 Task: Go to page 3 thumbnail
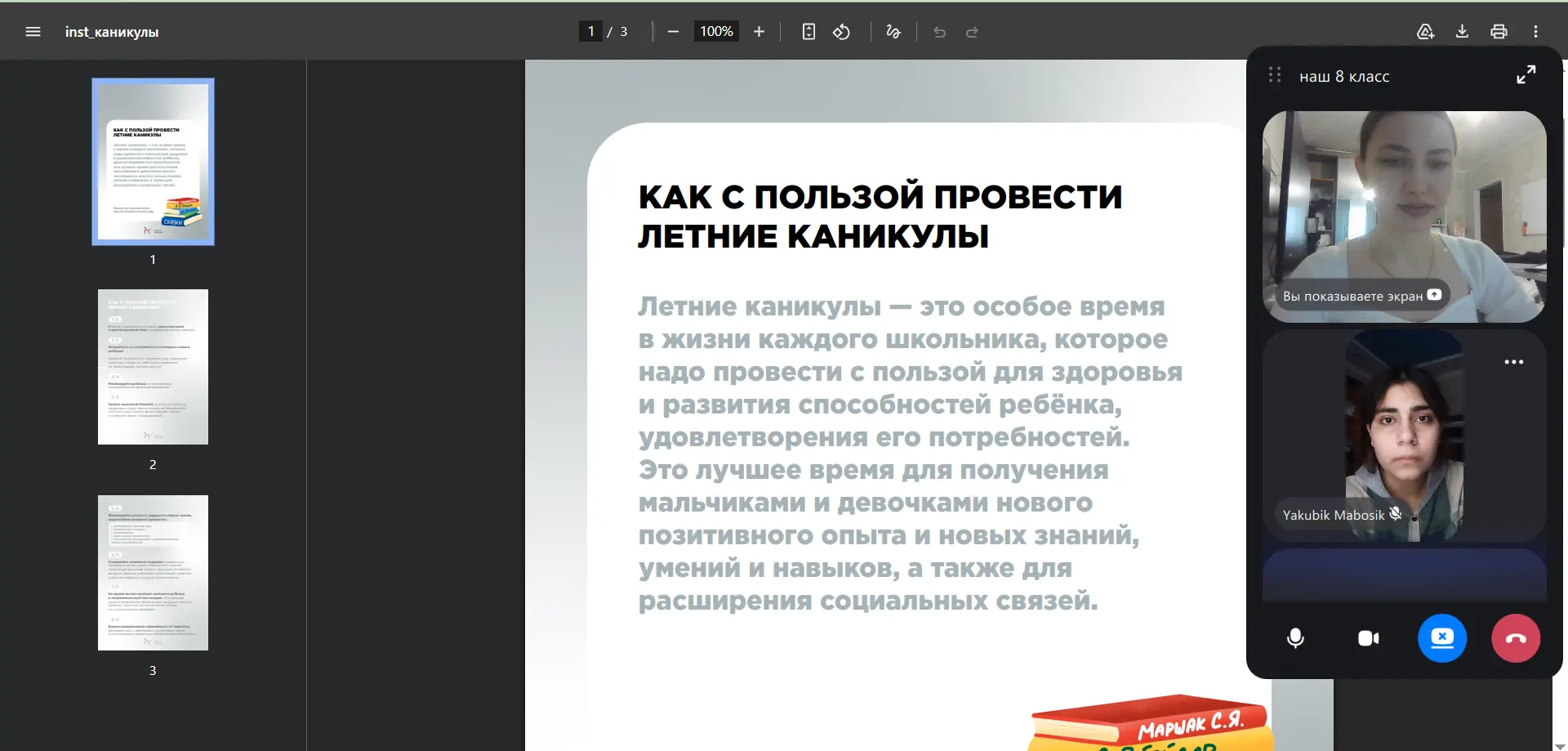(153, 573)
